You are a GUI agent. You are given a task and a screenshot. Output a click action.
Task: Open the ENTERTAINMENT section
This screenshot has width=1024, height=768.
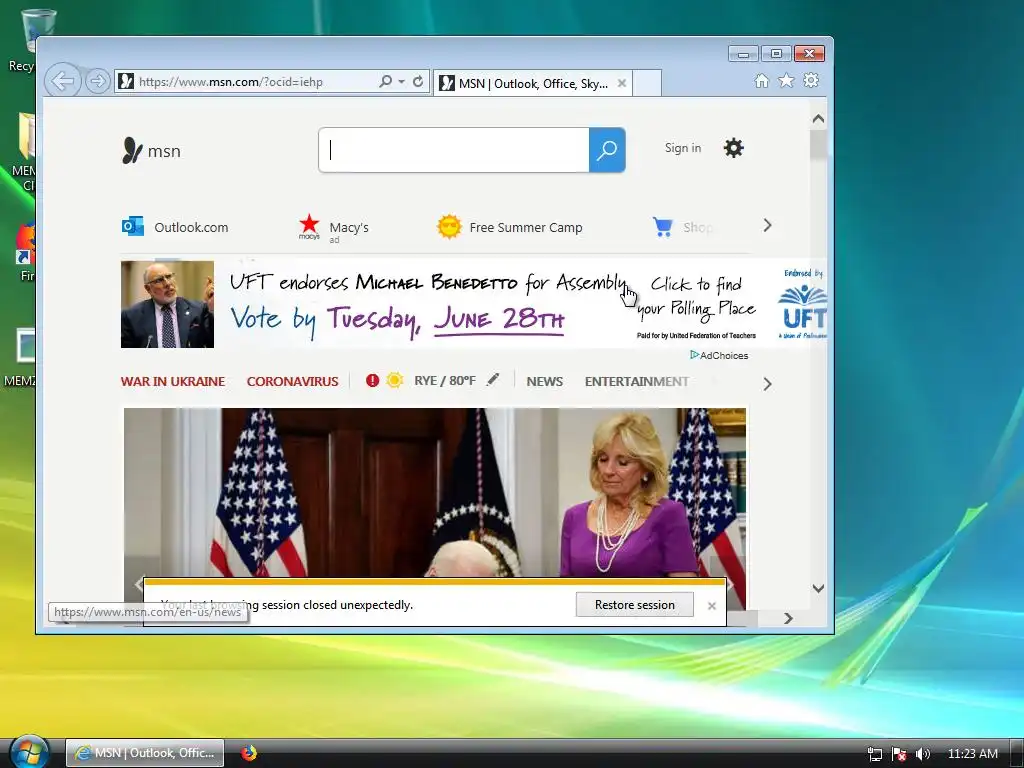point(637,381)
